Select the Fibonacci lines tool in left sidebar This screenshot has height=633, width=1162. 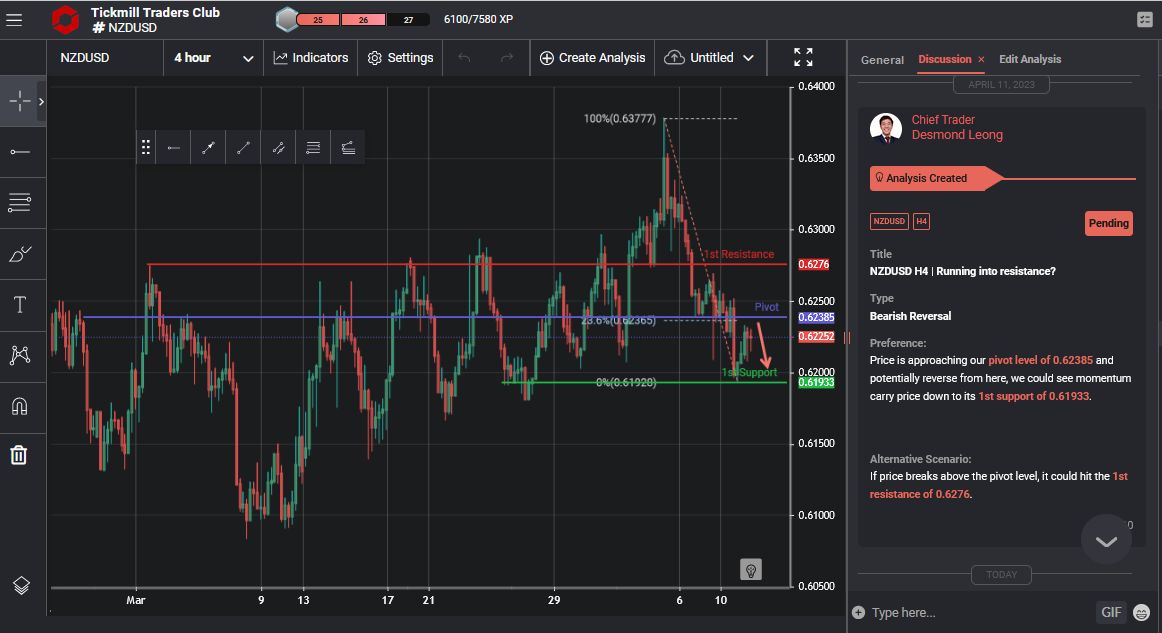(20, 202)
